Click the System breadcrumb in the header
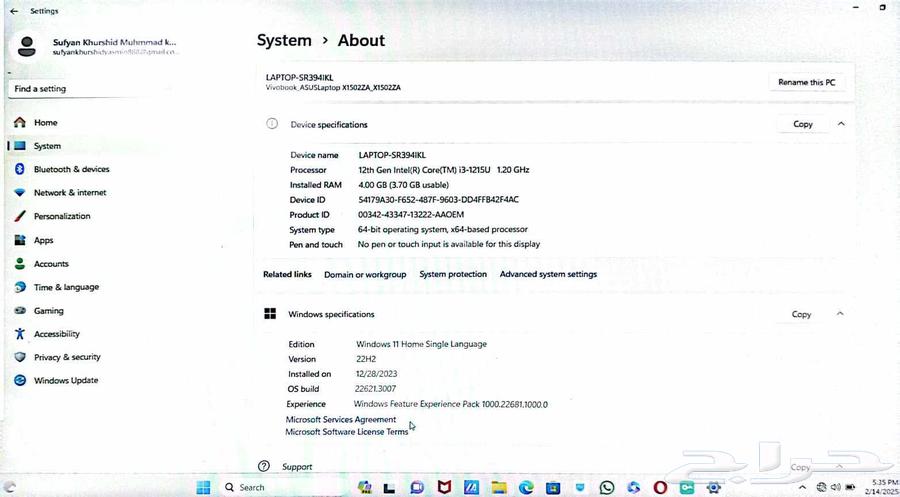The height and width of the screenshot is (497, 900). tap(284, 41)
